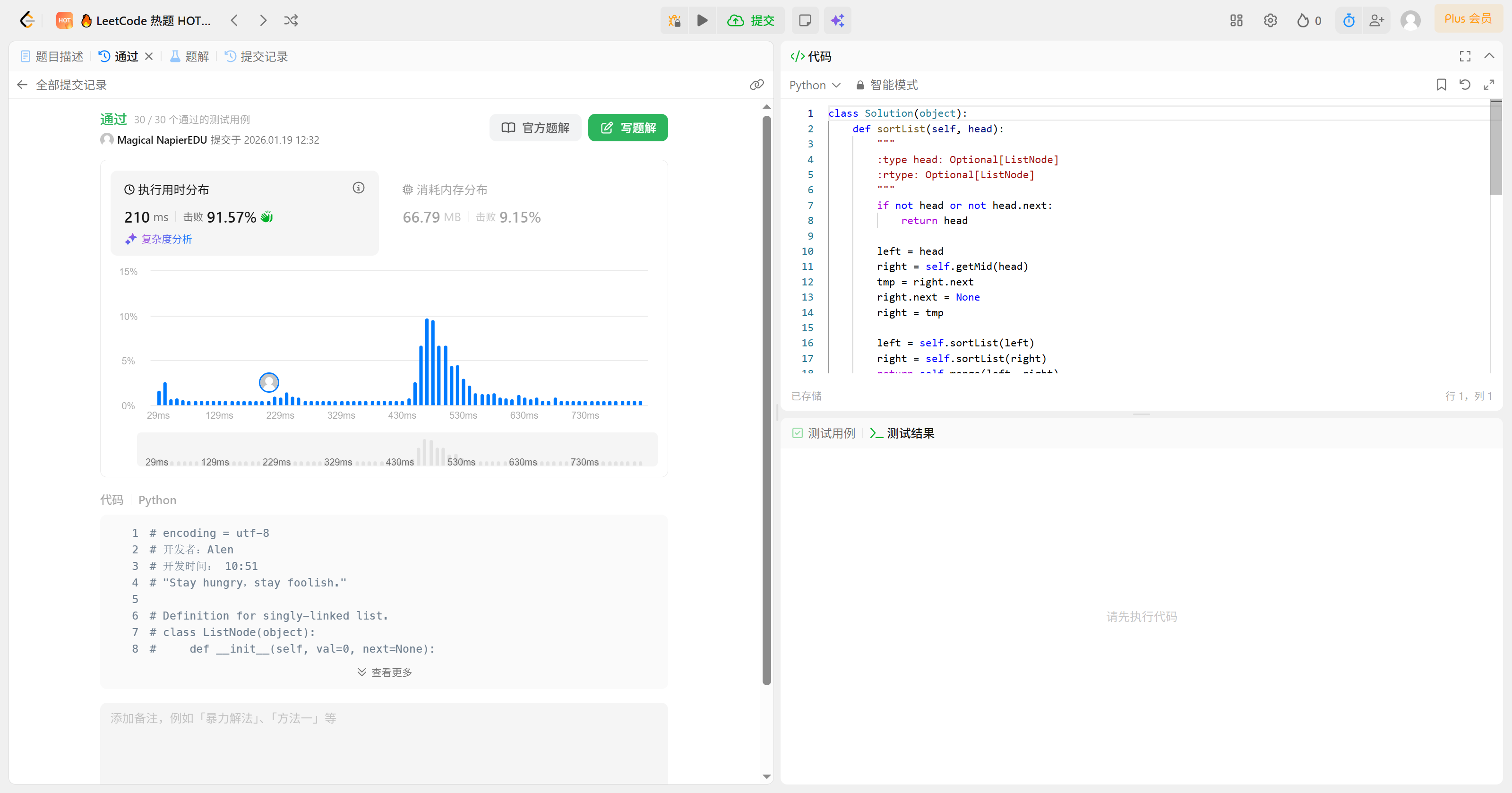The image size is (1512, 793).
Task: Open the Python language dropdown
Action: [x=815, y=85]
